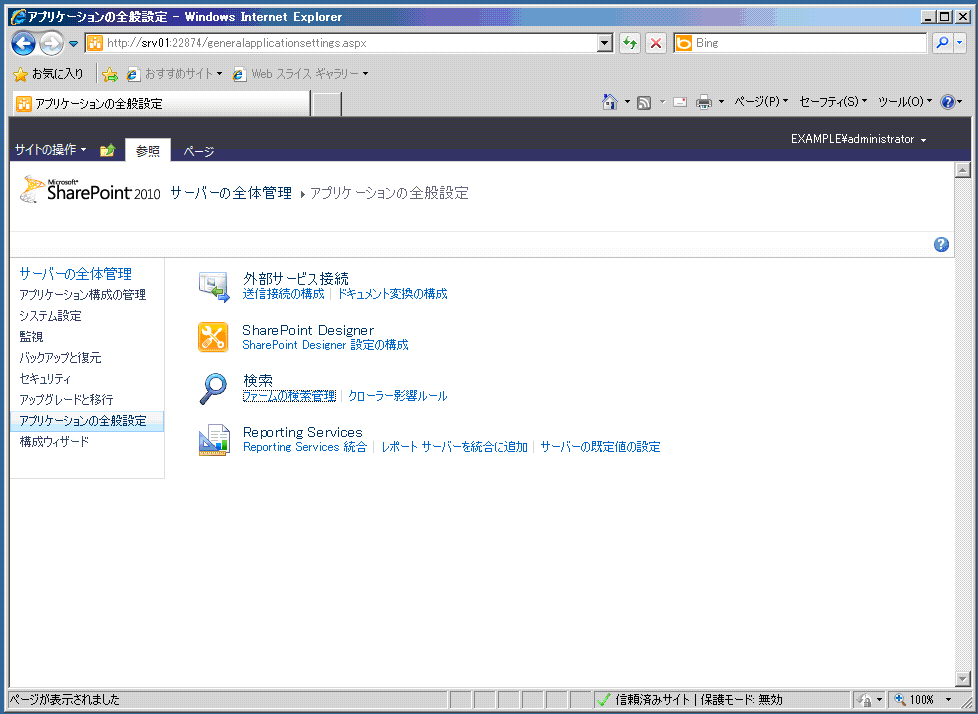Click the trusted sites checkmark status icon
The image size is (978, 714).
click(603, 700)
